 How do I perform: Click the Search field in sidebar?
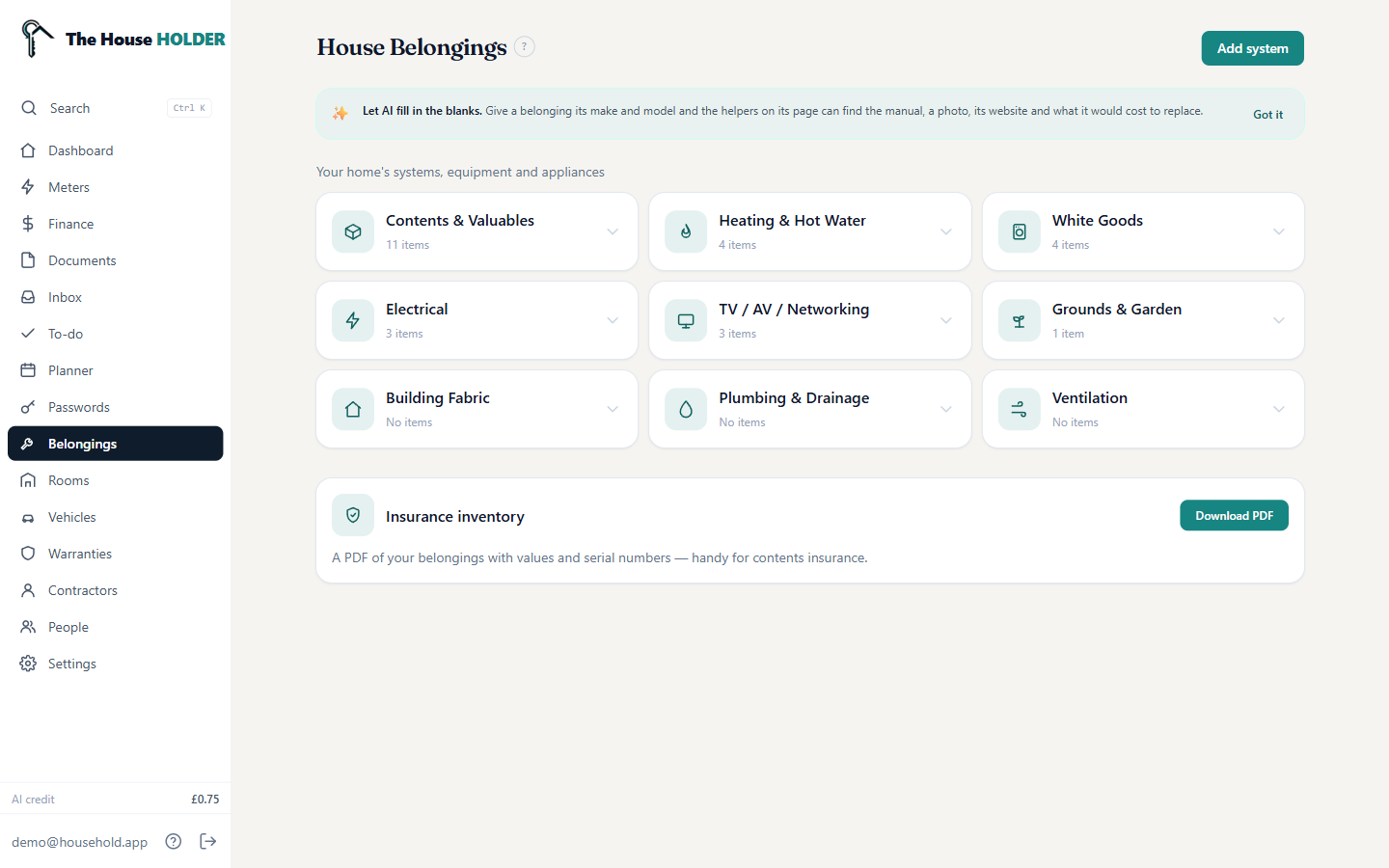click(x=116, y=108)
